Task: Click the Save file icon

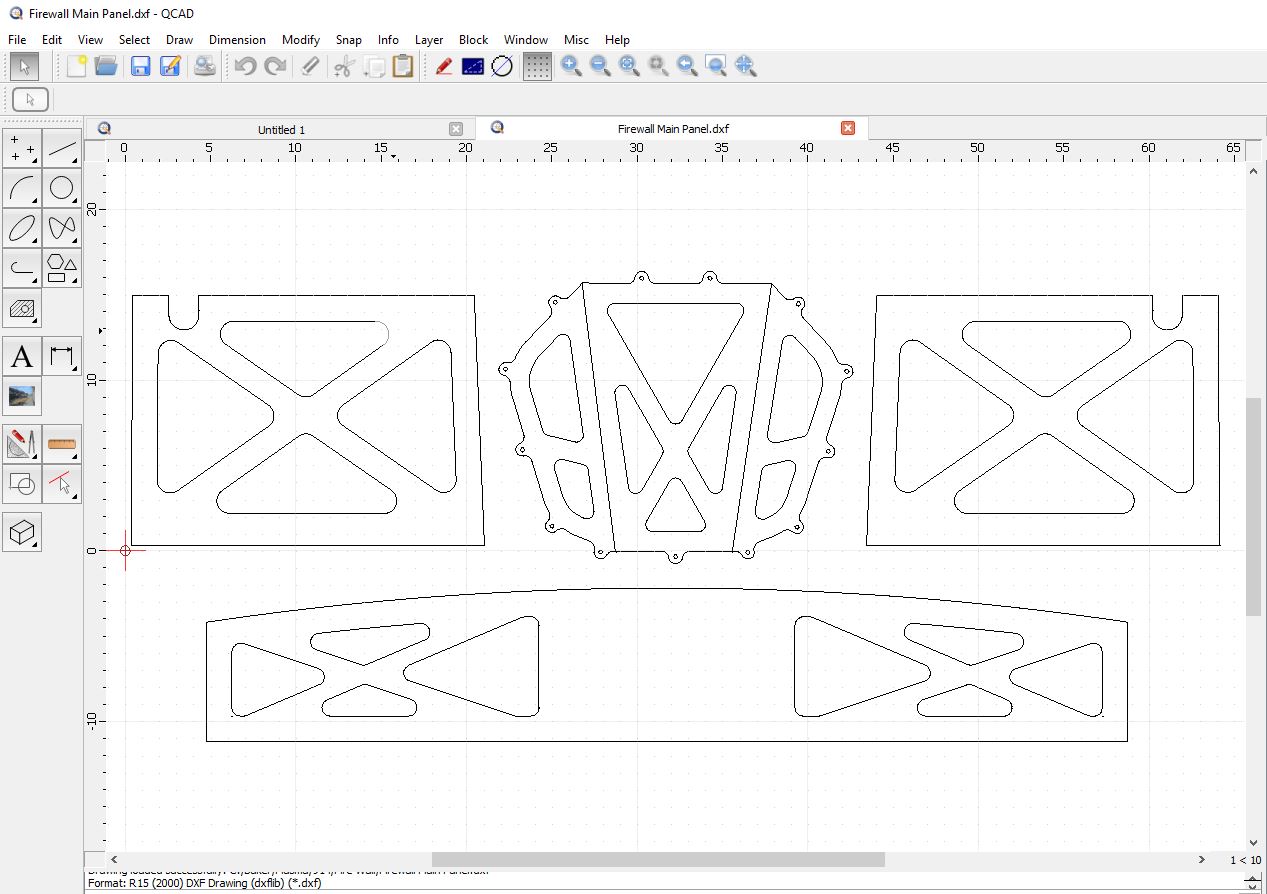Action: (x=141, y=66)
